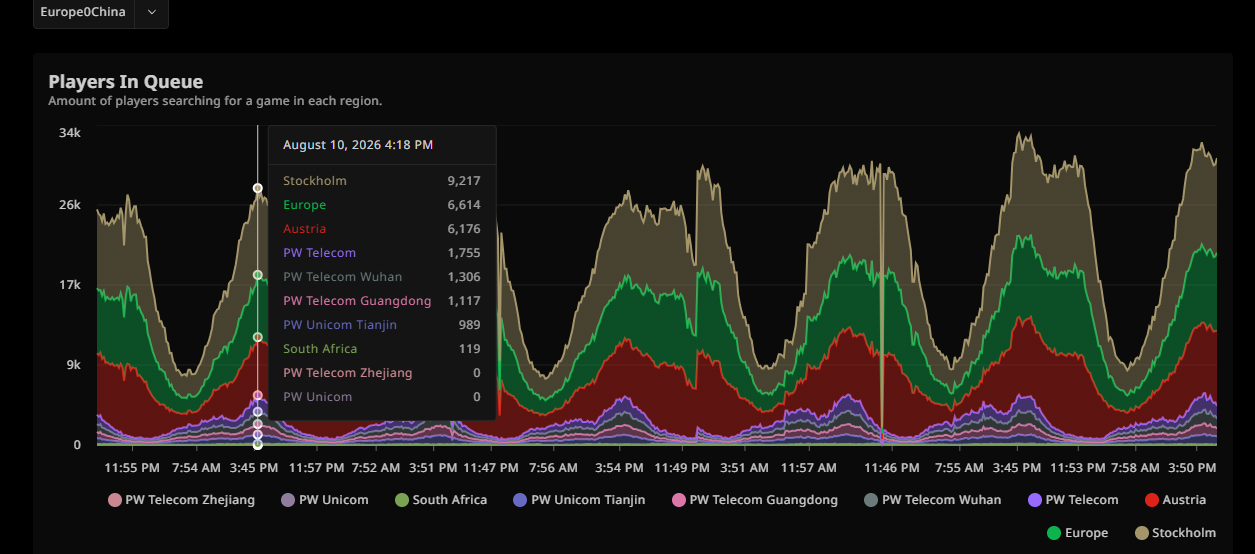Toggle the PW Telecom Guangdong legend series

(755, 500)
